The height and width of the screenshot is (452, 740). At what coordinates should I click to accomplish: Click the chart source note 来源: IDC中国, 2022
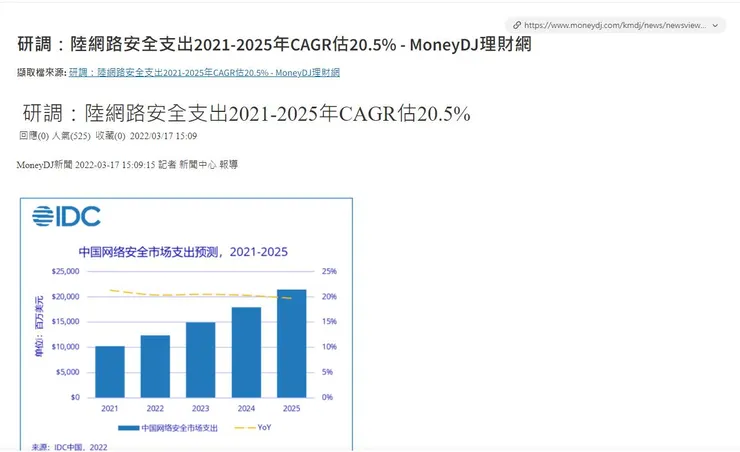69,447
